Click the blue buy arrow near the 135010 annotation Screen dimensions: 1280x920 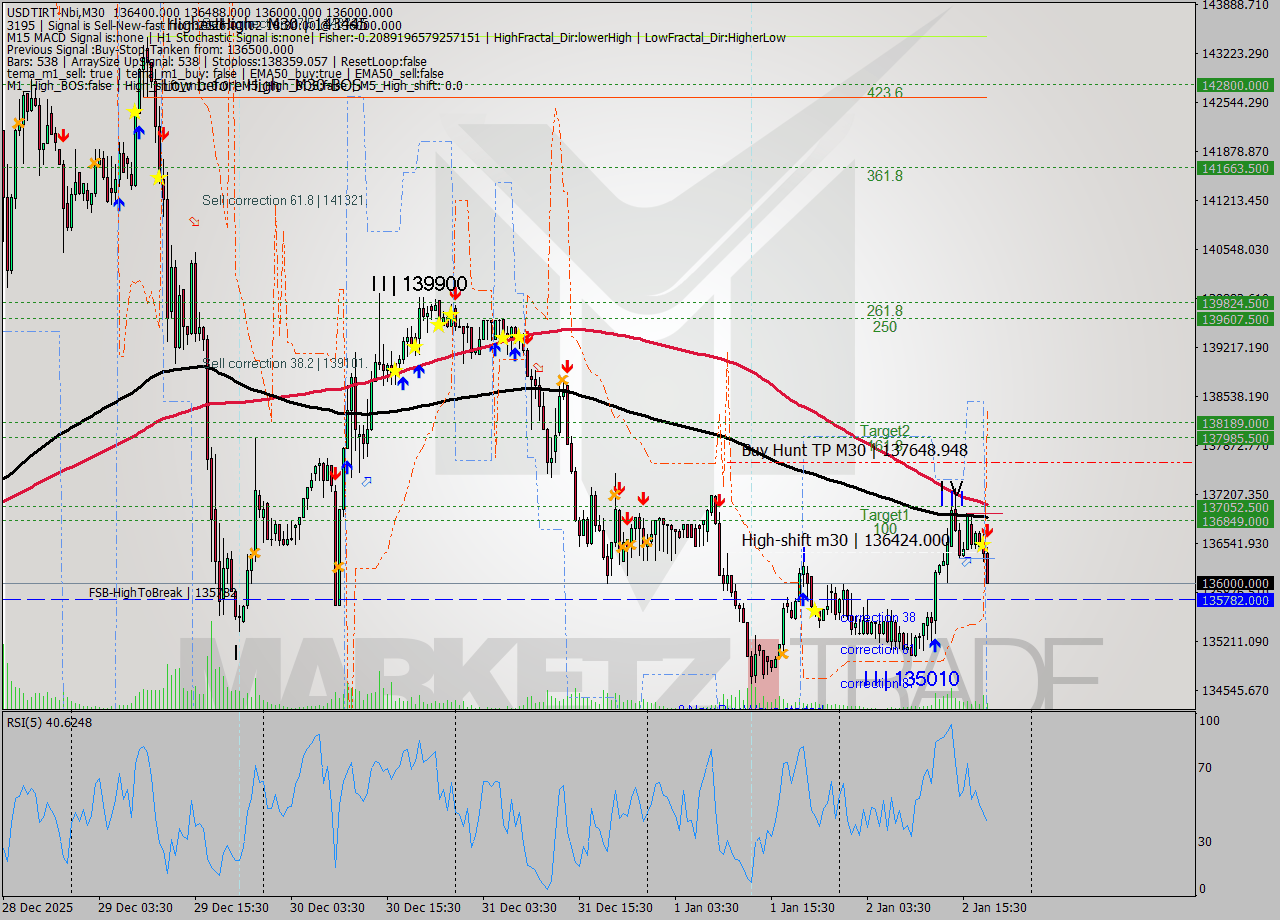[936, 646]
